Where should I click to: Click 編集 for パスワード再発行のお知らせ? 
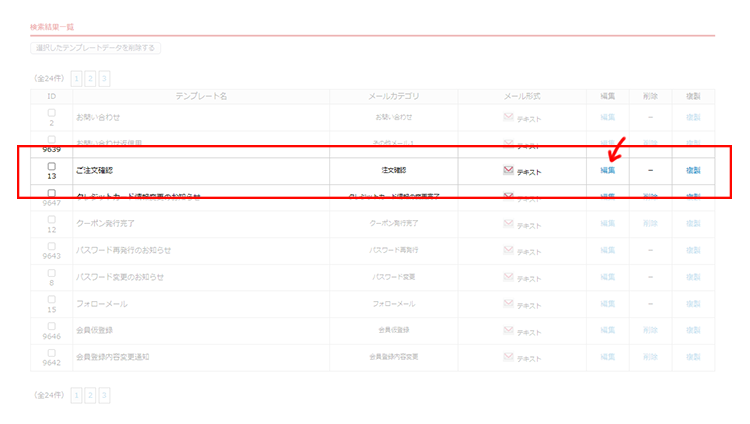[607, 250]
